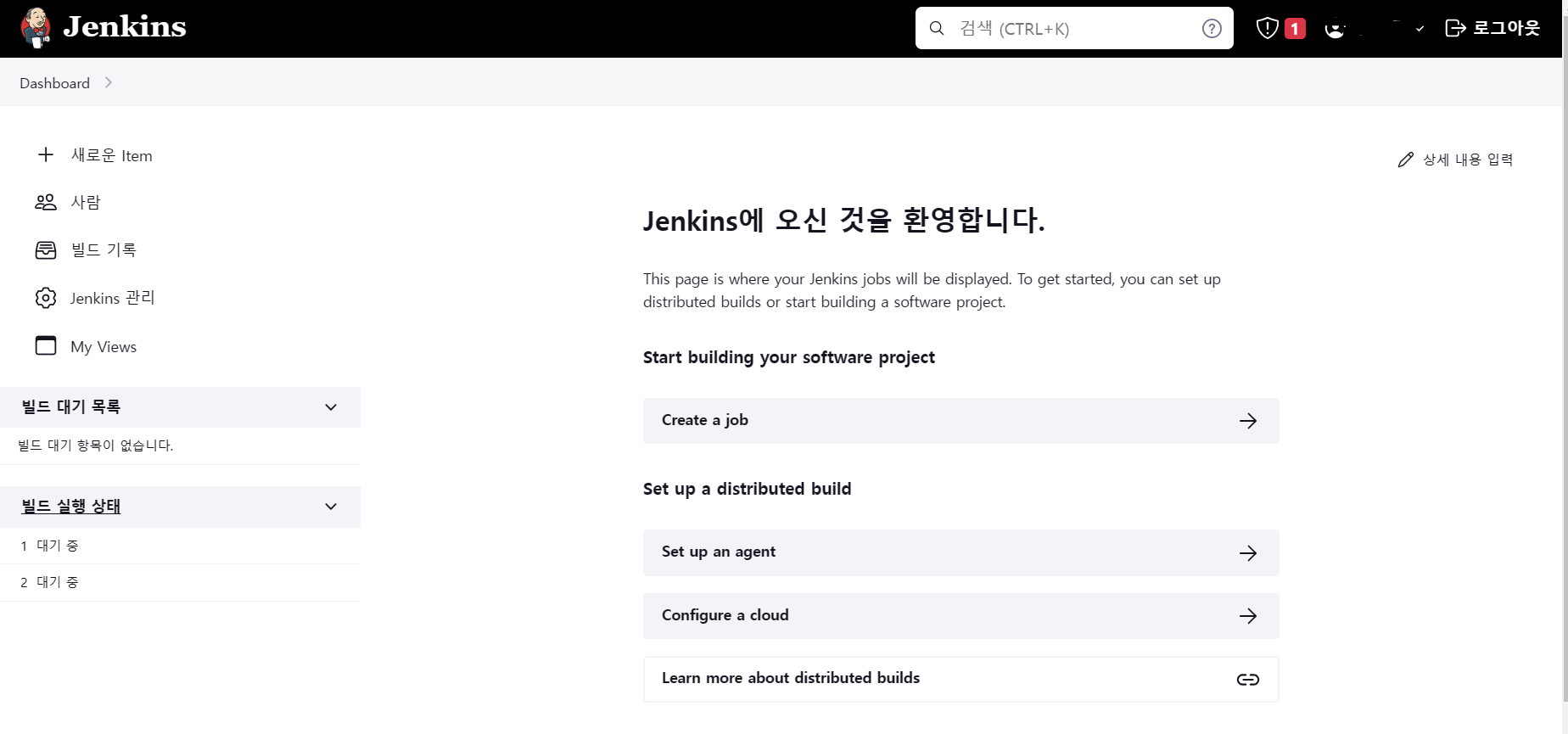This screenshot has width=1568, height=734.
Task: Click the arrow on Configure a cloud
Action: (1248, 616)
